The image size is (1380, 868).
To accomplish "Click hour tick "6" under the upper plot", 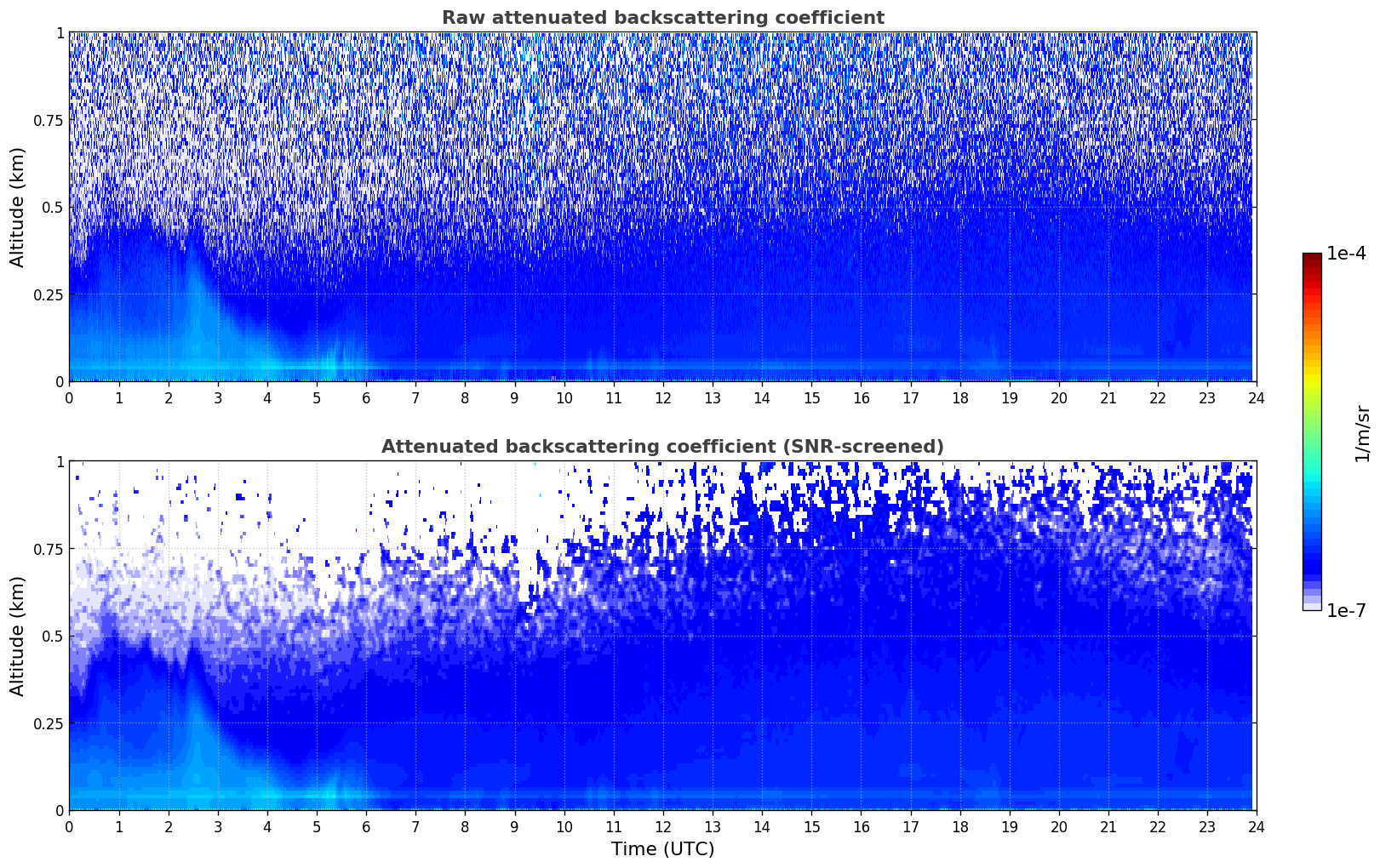I will click(366, 397).
